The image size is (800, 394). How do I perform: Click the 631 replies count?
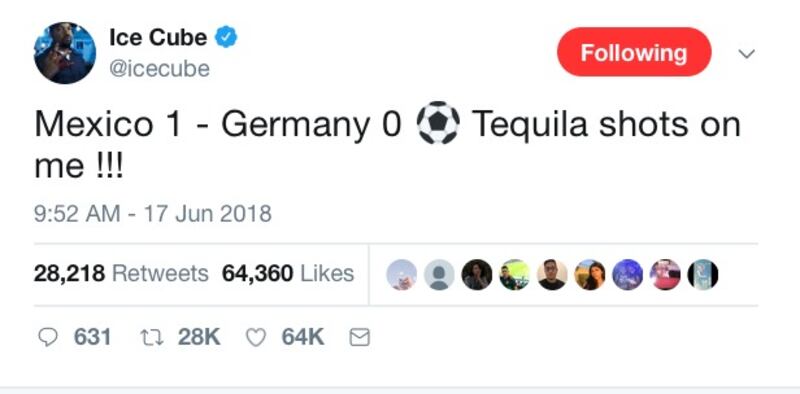point(92,337)
